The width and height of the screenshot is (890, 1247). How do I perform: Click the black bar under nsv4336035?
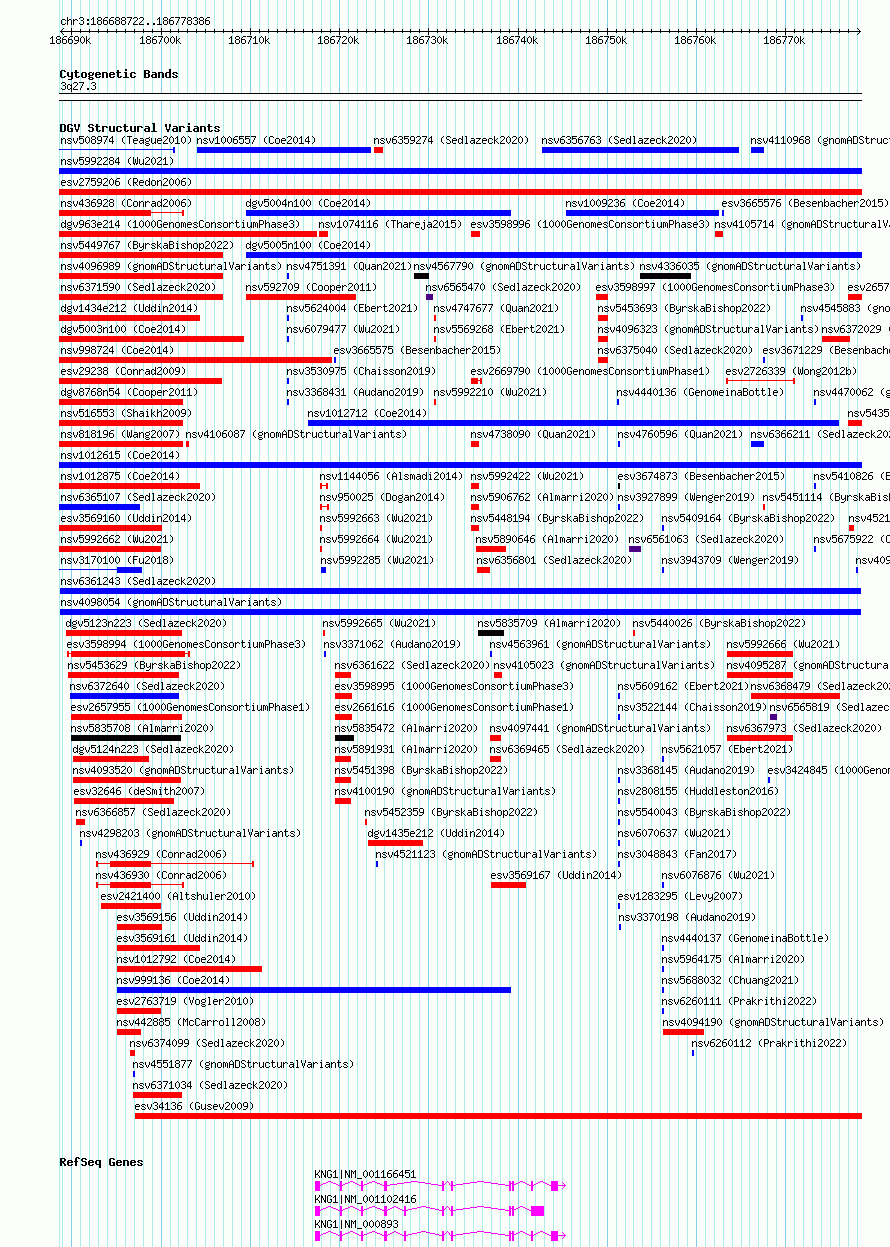point(665,276)
